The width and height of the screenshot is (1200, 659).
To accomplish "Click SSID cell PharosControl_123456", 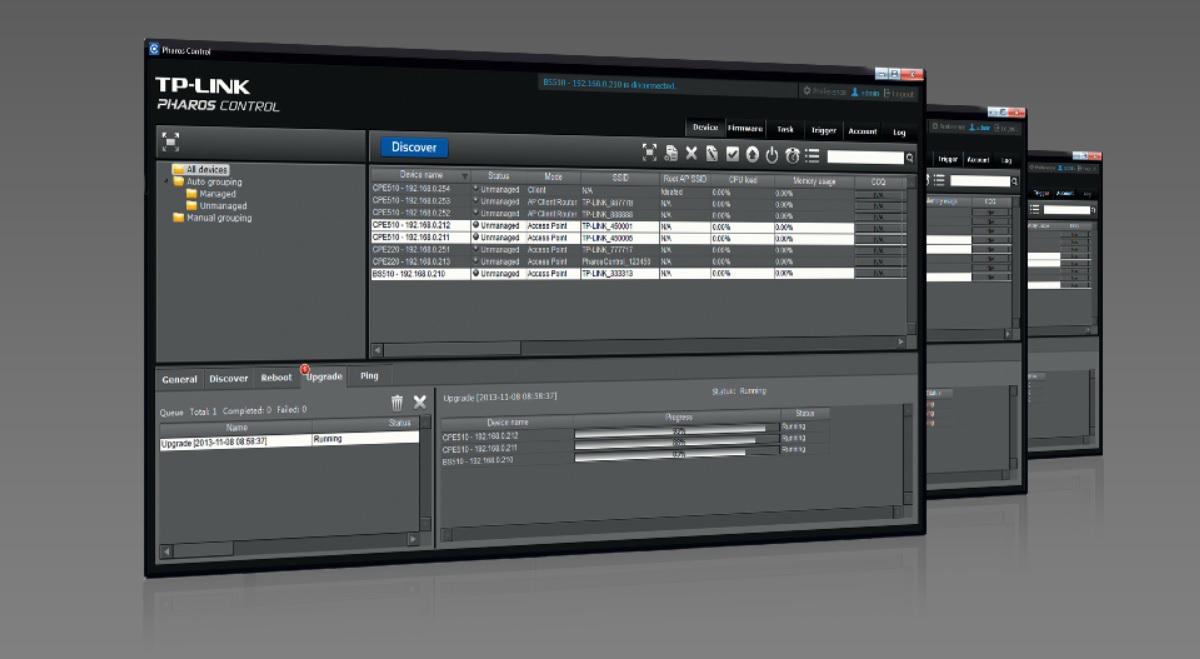I will click(x=616, y=262).
